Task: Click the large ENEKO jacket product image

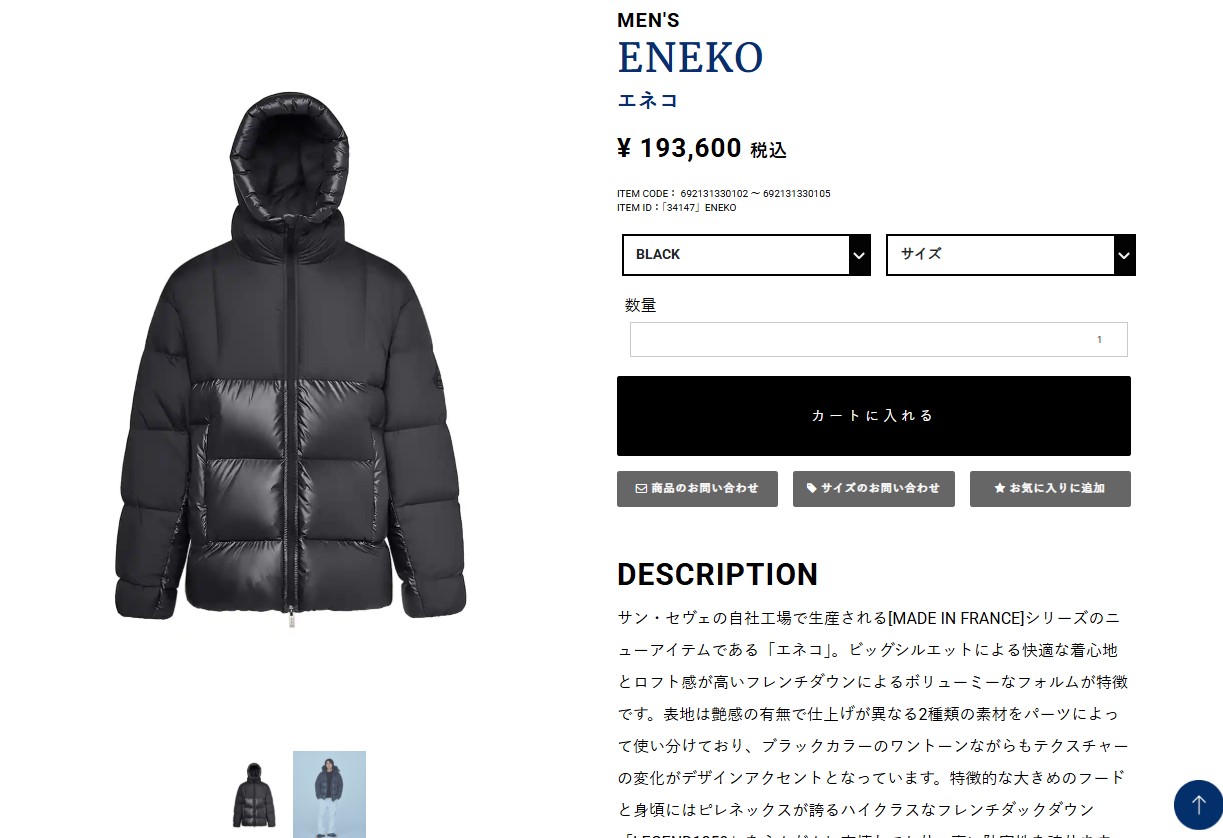Action: [290, 356]
